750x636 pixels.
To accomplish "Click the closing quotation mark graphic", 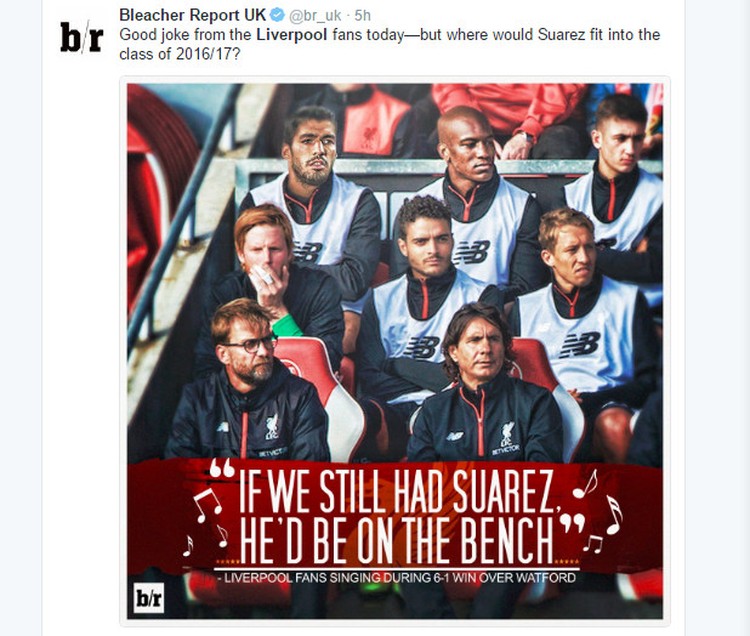I will [573, 524].
